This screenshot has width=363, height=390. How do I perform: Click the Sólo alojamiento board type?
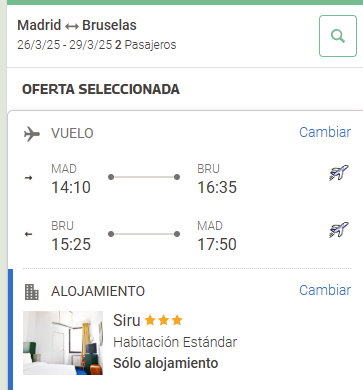[x=166, y=363]
